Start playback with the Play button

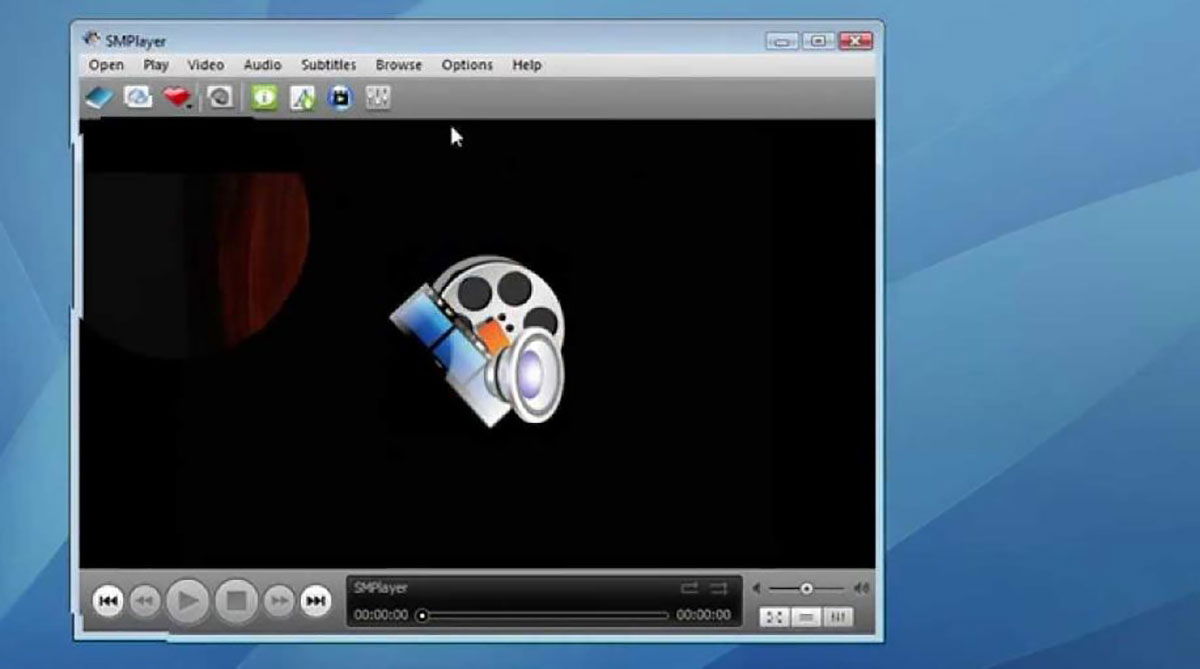187,601
